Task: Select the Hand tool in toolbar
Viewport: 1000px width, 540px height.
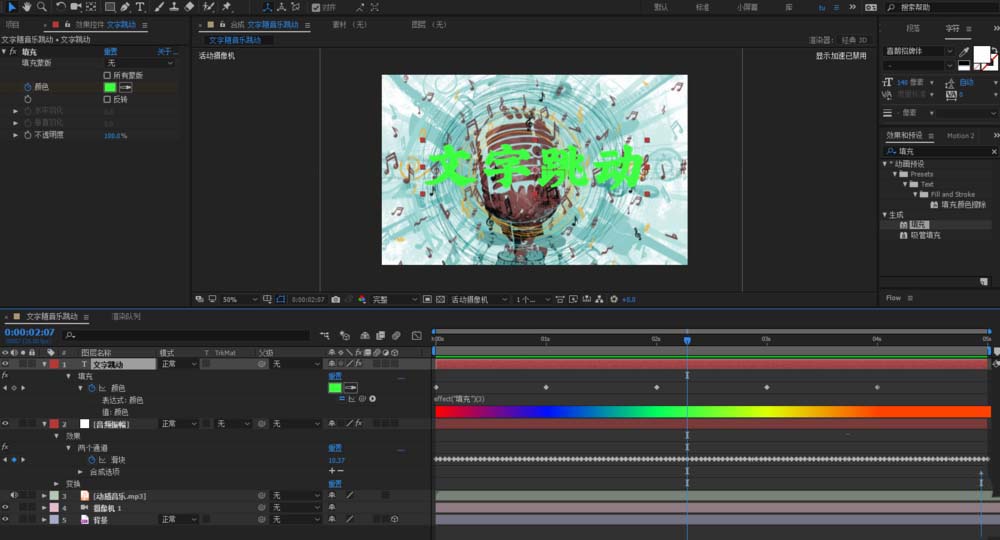Action: (27, 7)
